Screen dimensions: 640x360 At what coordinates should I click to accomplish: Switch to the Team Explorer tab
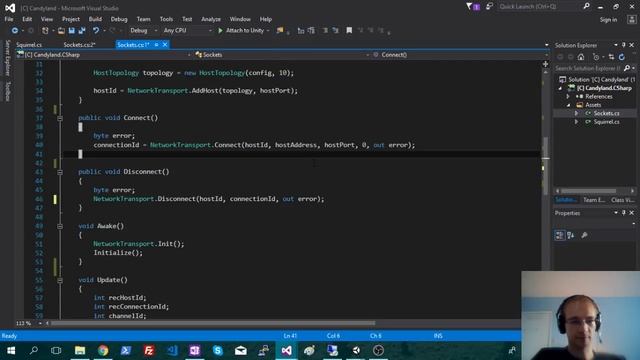[x=593, y=200]
